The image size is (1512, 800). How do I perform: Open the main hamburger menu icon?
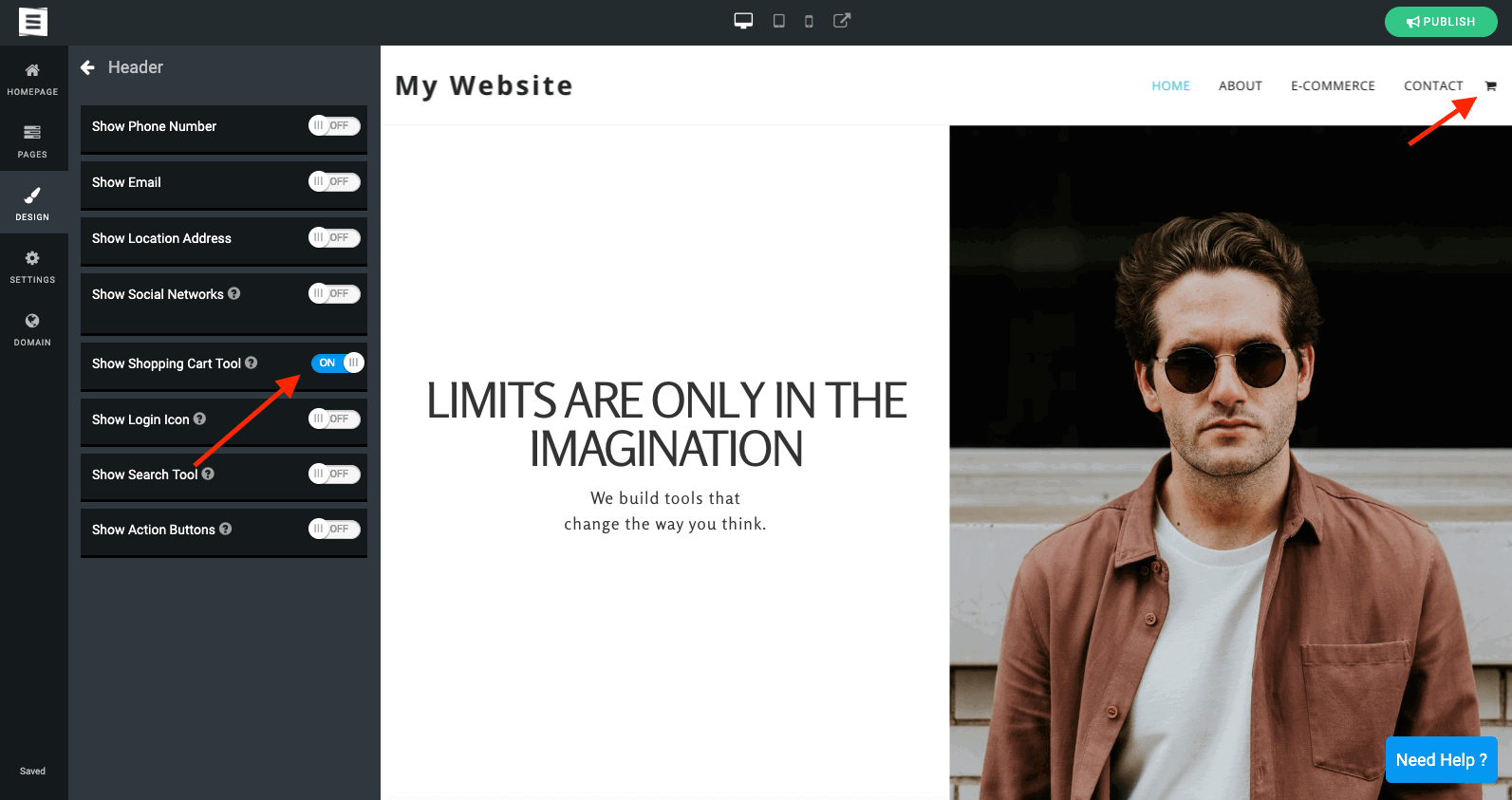tap(33, 22)
